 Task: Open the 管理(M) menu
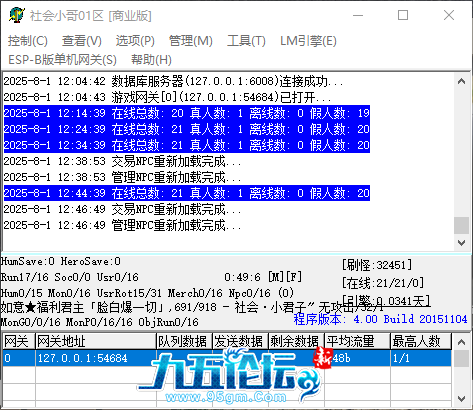point(191,41)
